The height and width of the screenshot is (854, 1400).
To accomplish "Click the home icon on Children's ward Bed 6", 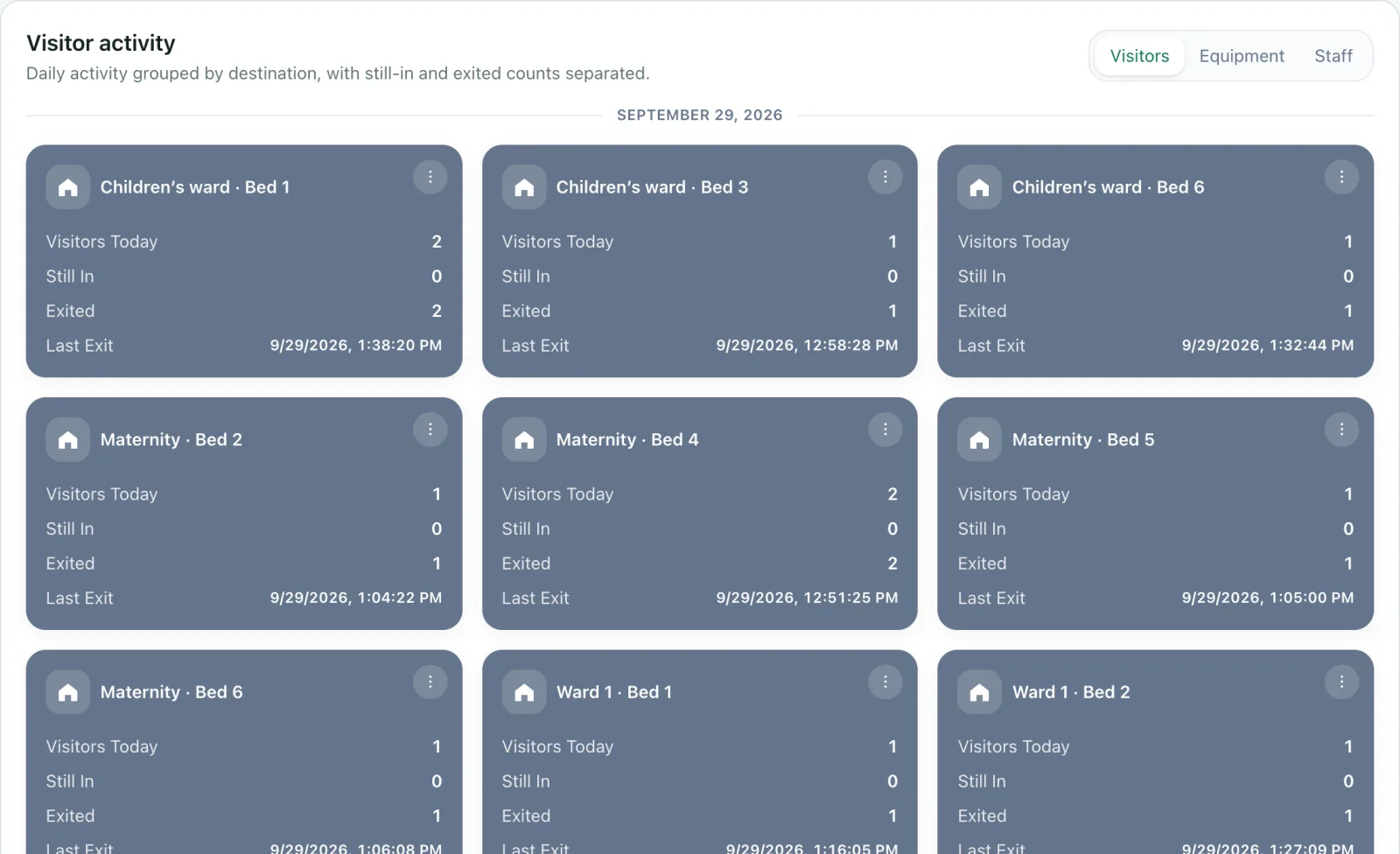I will 980,187.
